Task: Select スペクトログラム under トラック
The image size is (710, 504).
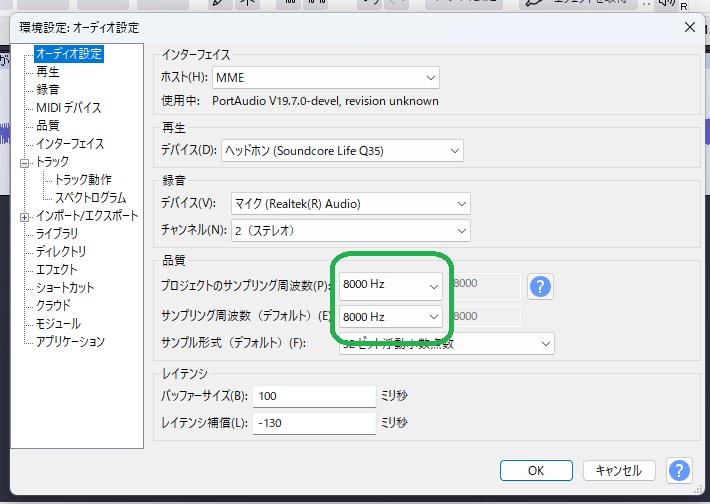Action: pos(90,198)
